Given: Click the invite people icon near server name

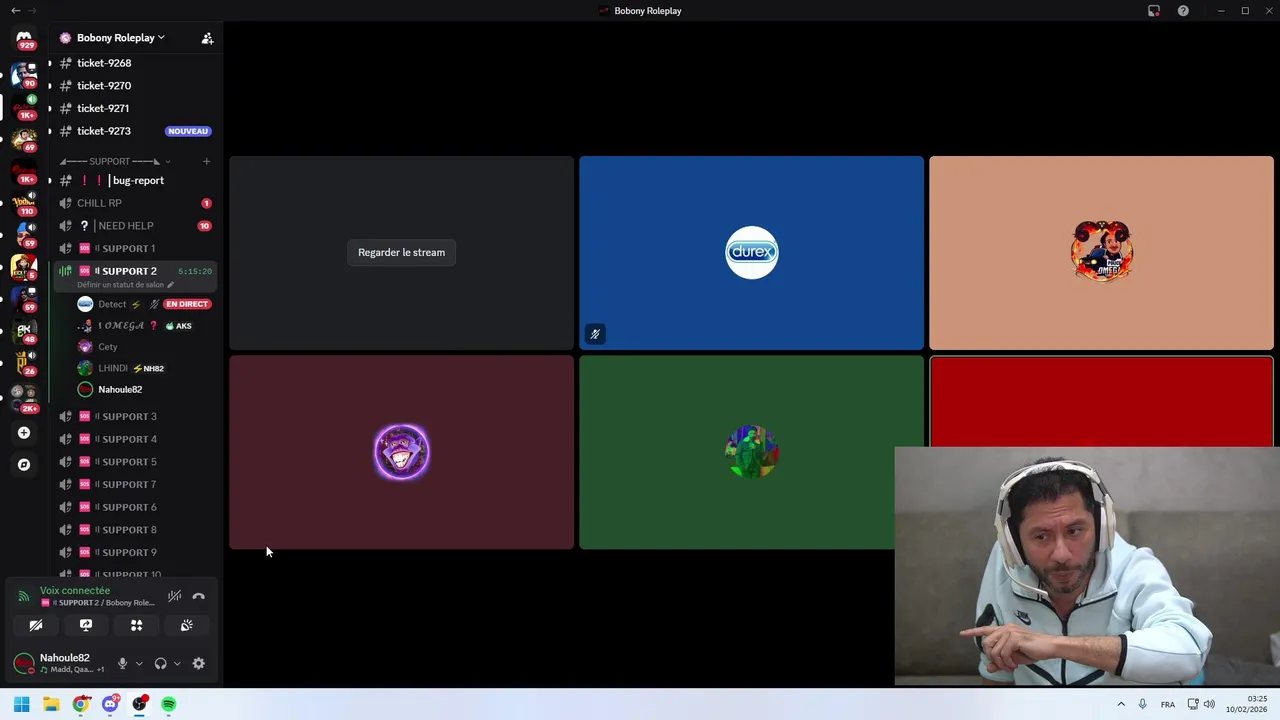Looking at the screenshot, I should click(x=207, y=38).
